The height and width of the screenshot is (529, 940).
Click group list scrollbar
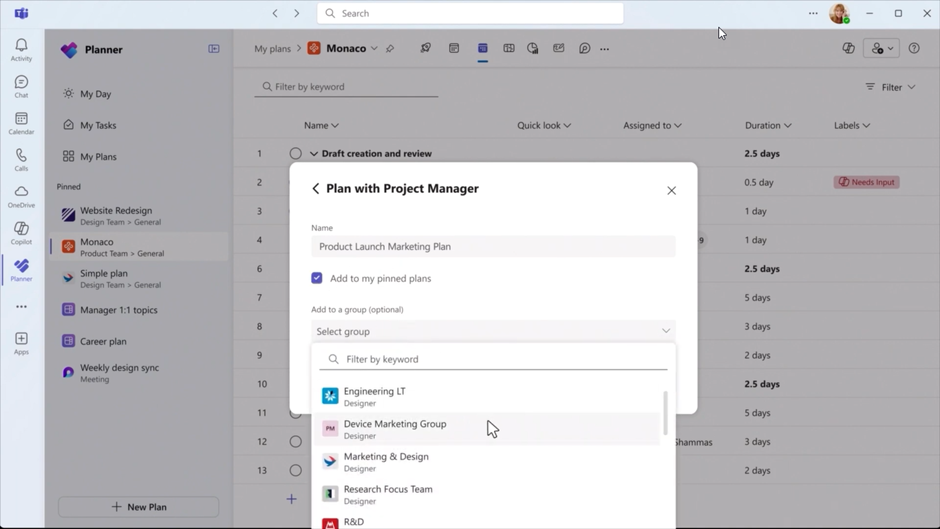(665, 413)
